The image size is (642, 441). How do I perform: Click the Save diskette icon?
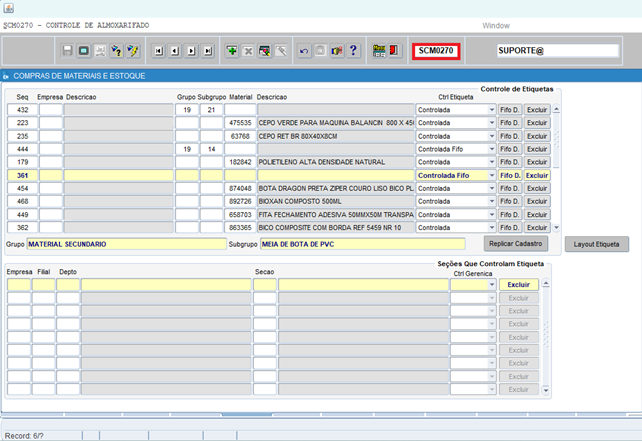tap(68, 51)
